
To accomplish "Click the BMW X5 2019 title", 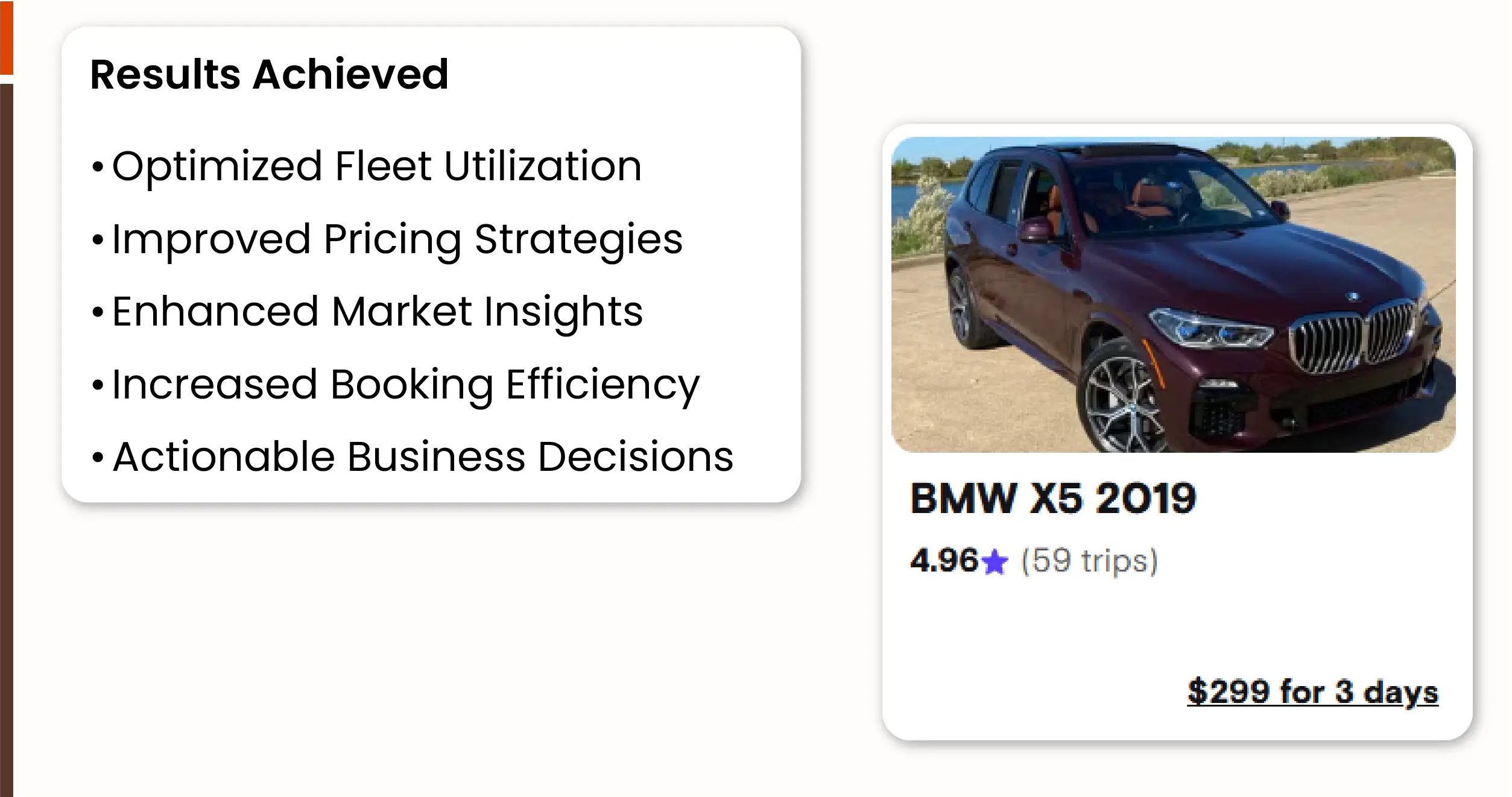I will 1052,499.
